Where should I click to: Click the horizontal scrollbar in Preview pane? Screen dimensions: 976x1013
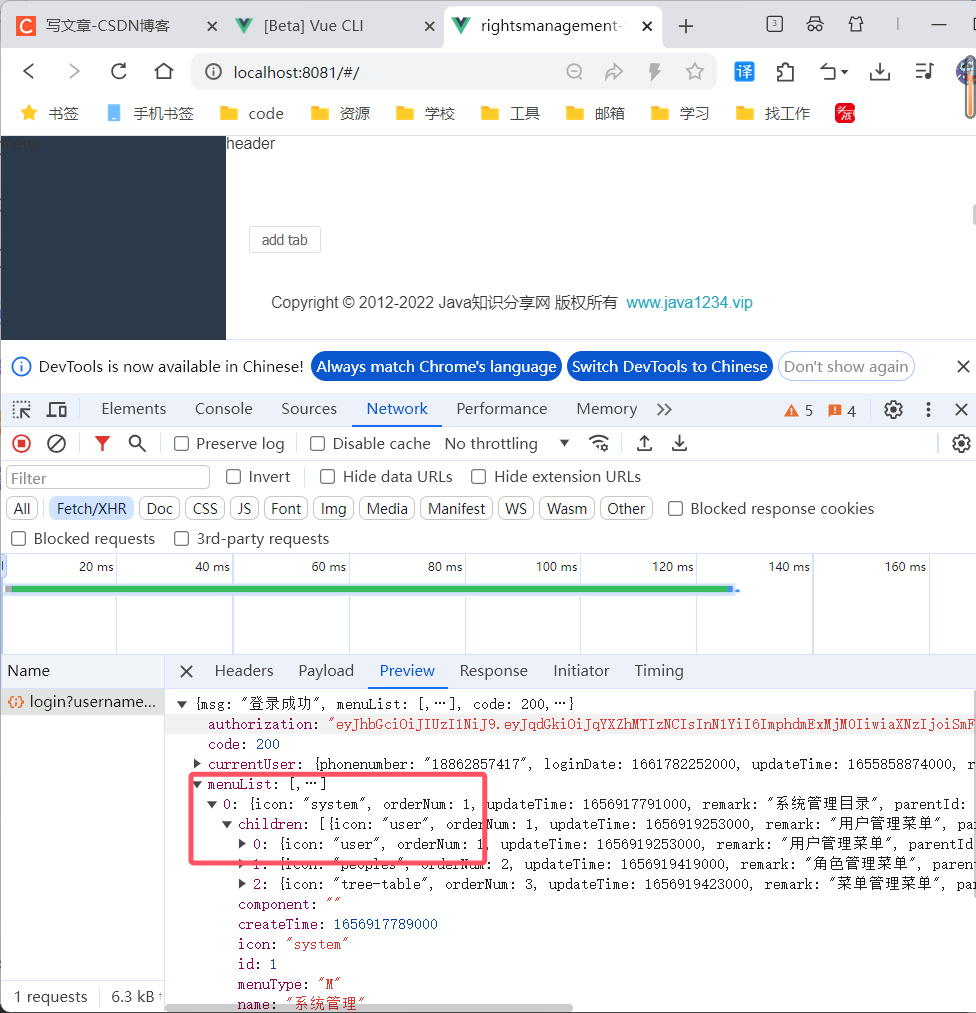tap(369, 1008)
